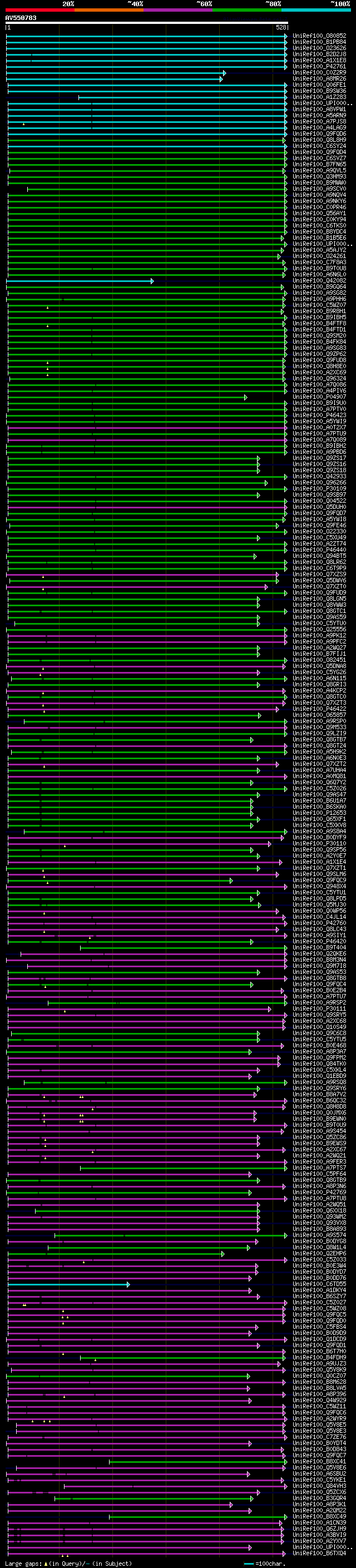Select the UniRef100_A8MR26 label
The height and width of the screenshot is (1568, 356).
pos(319,78)
